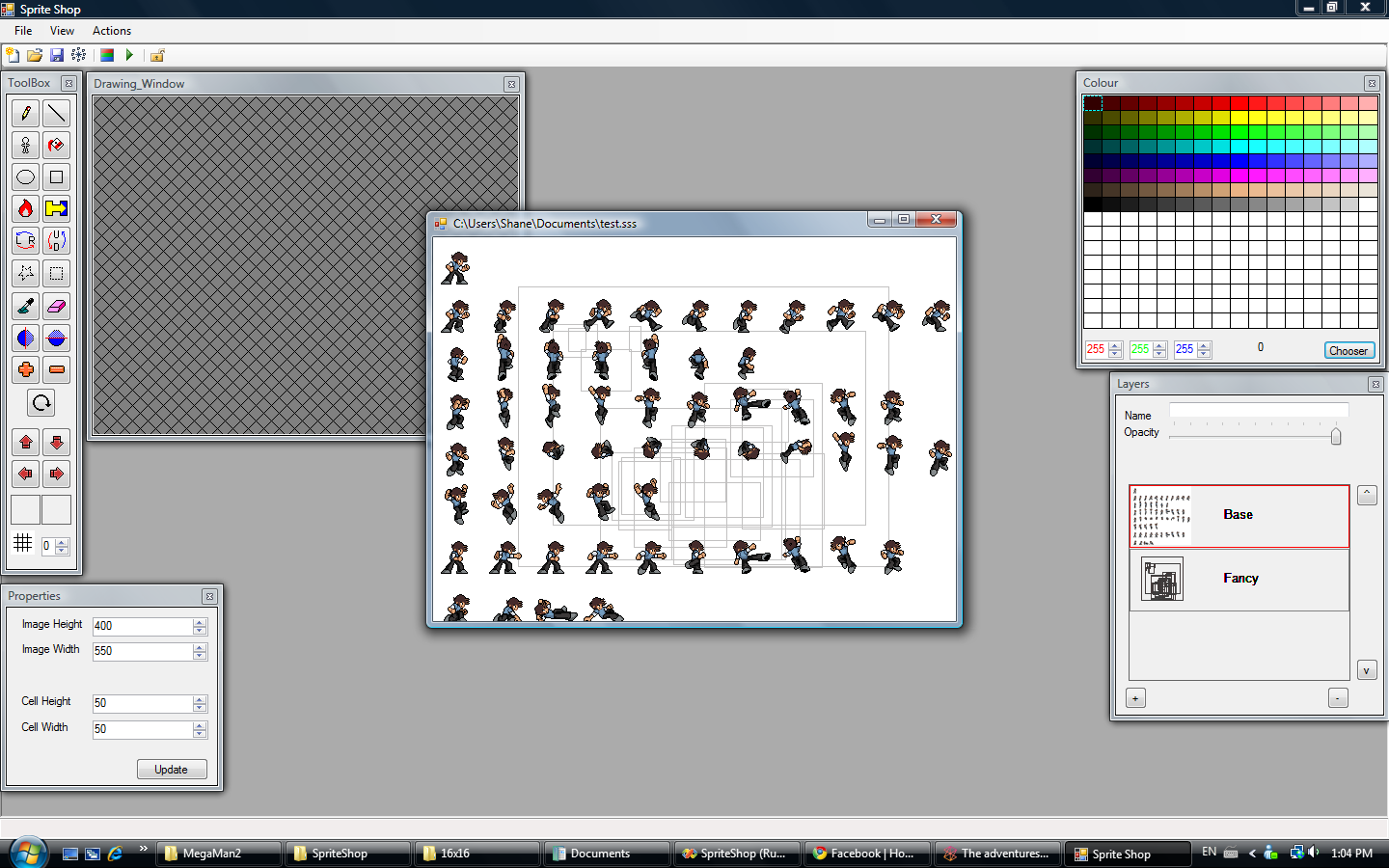The height and width of the screenshot is (868, 1389).
Task: Click the red value spinner arrows
Action: pos(1115,349)
